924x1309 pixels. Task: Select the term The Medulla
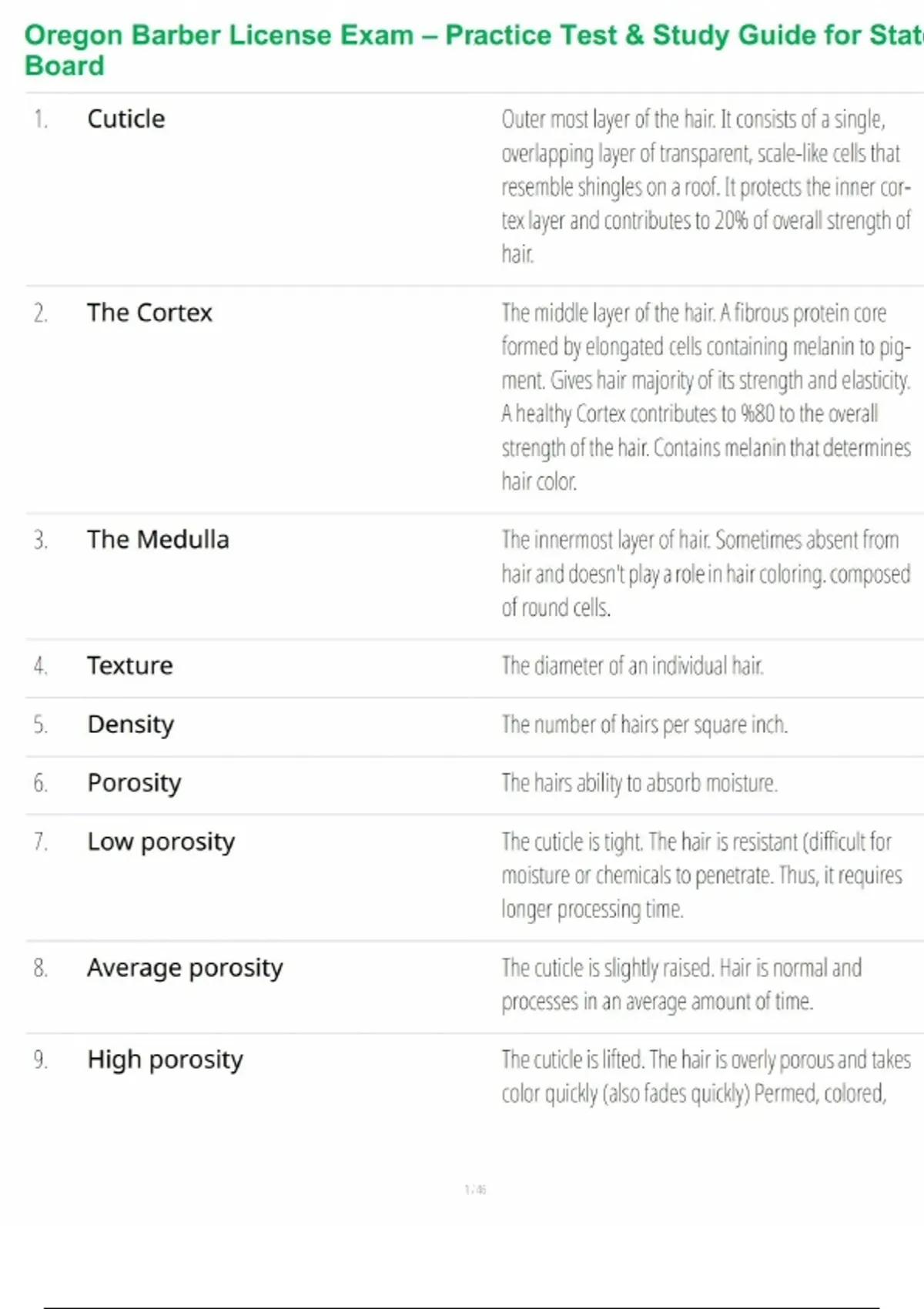158,540
